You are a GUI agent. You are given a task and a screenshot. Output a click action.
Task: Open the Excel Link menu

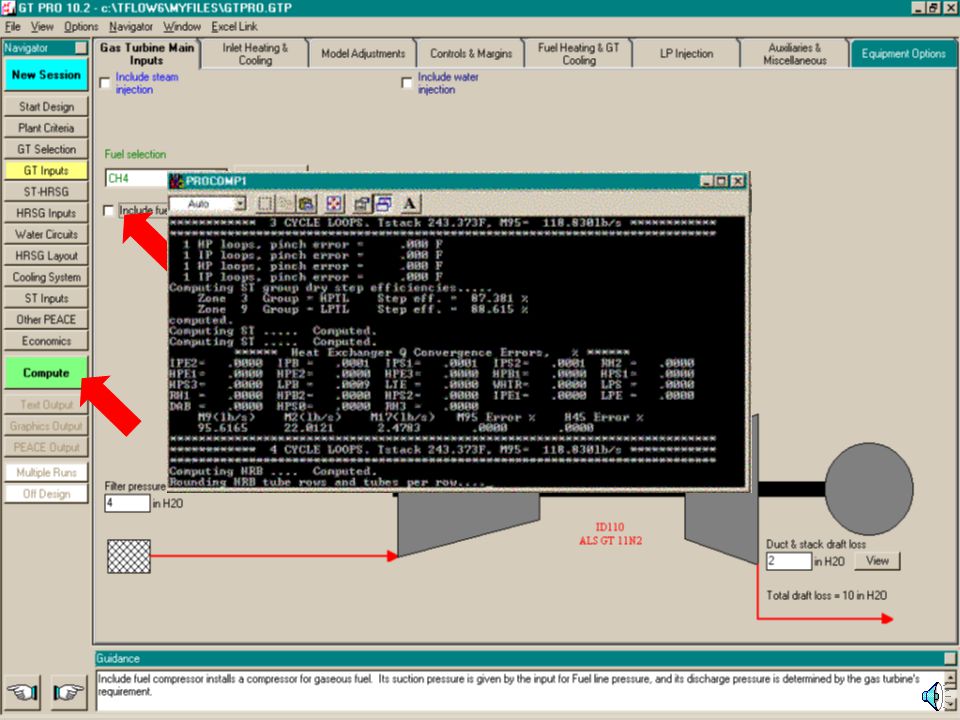point(234,26)
